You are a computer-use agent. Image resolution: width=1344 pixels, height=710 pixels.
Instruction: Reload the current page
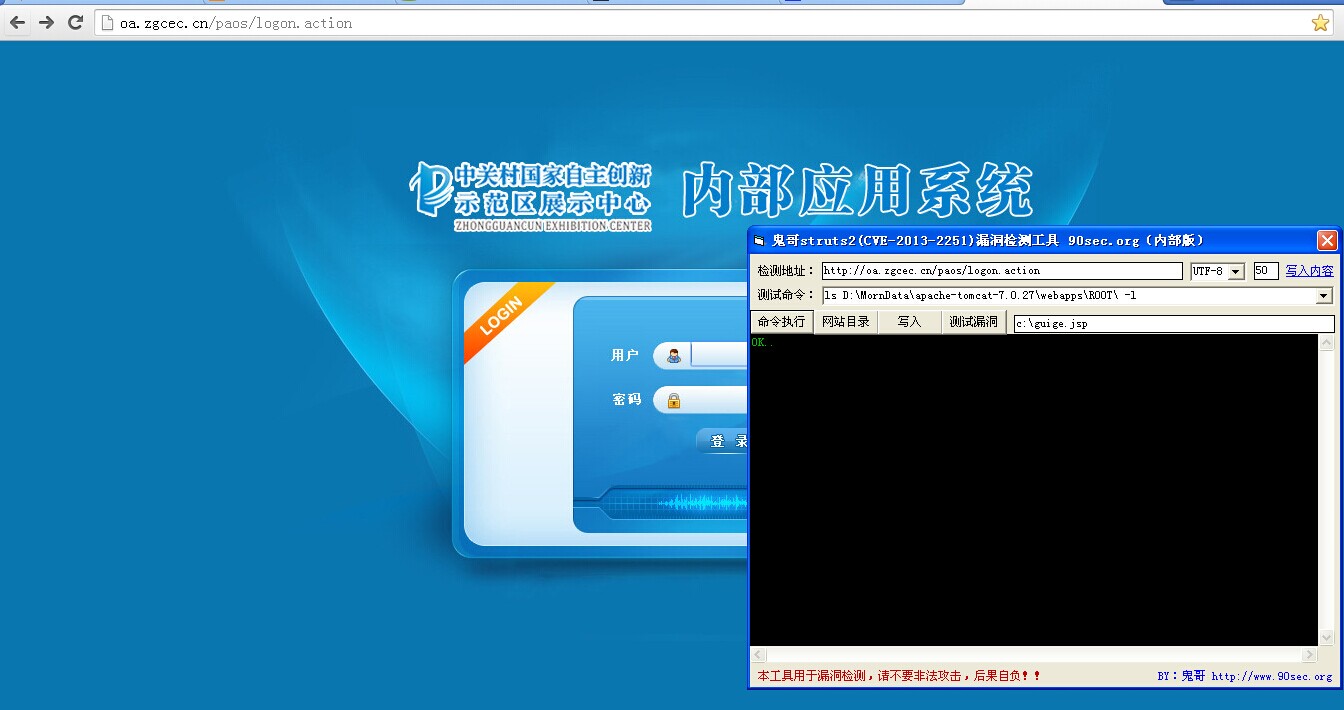point(75,22)
